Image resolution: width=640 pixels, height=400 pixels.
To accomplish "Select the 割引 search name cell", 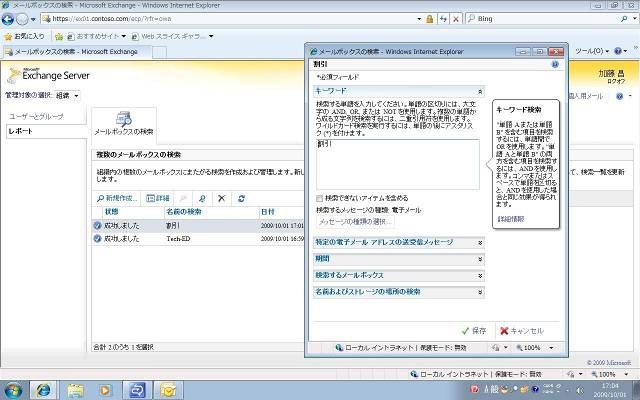I will [173, 226].
